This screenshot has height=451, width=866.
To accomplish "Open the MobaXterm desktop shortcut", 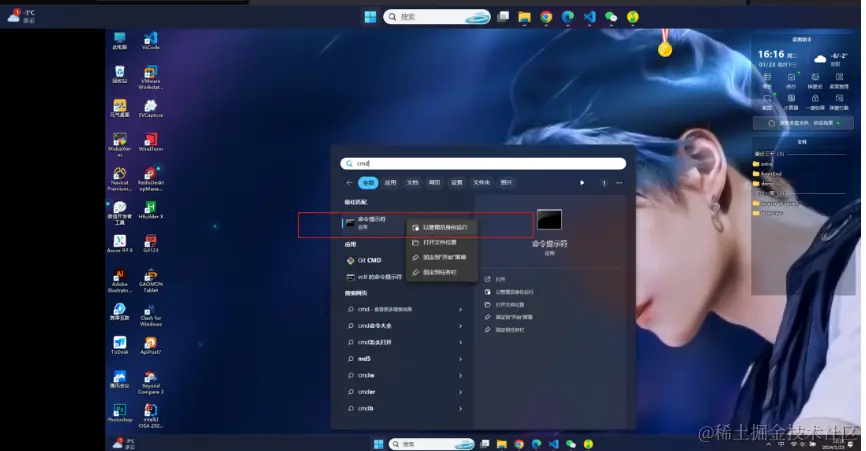I will [x=119, y=145].
